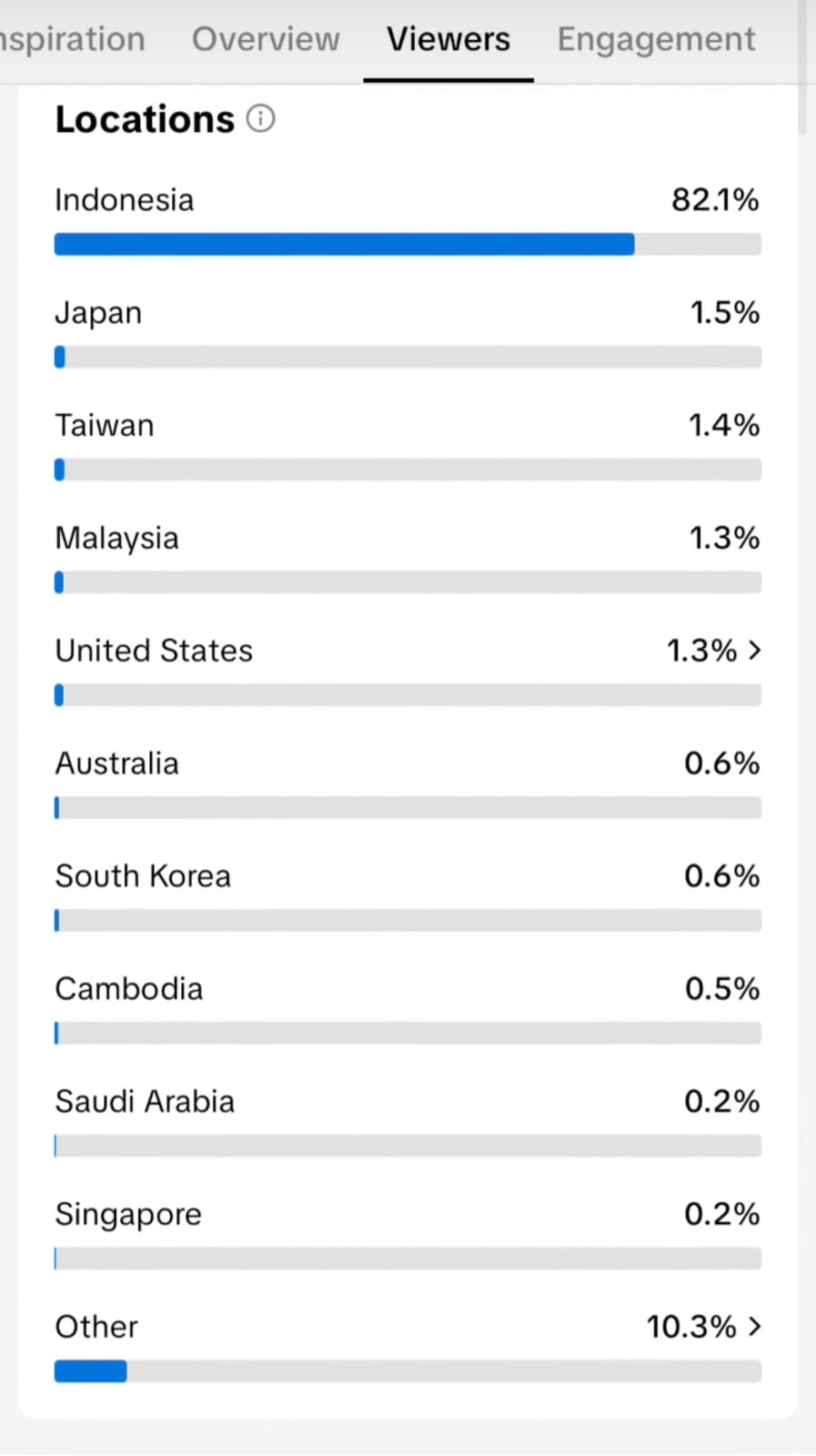
Task: Tap the Taiwan location label
Action: pos(105,426)
